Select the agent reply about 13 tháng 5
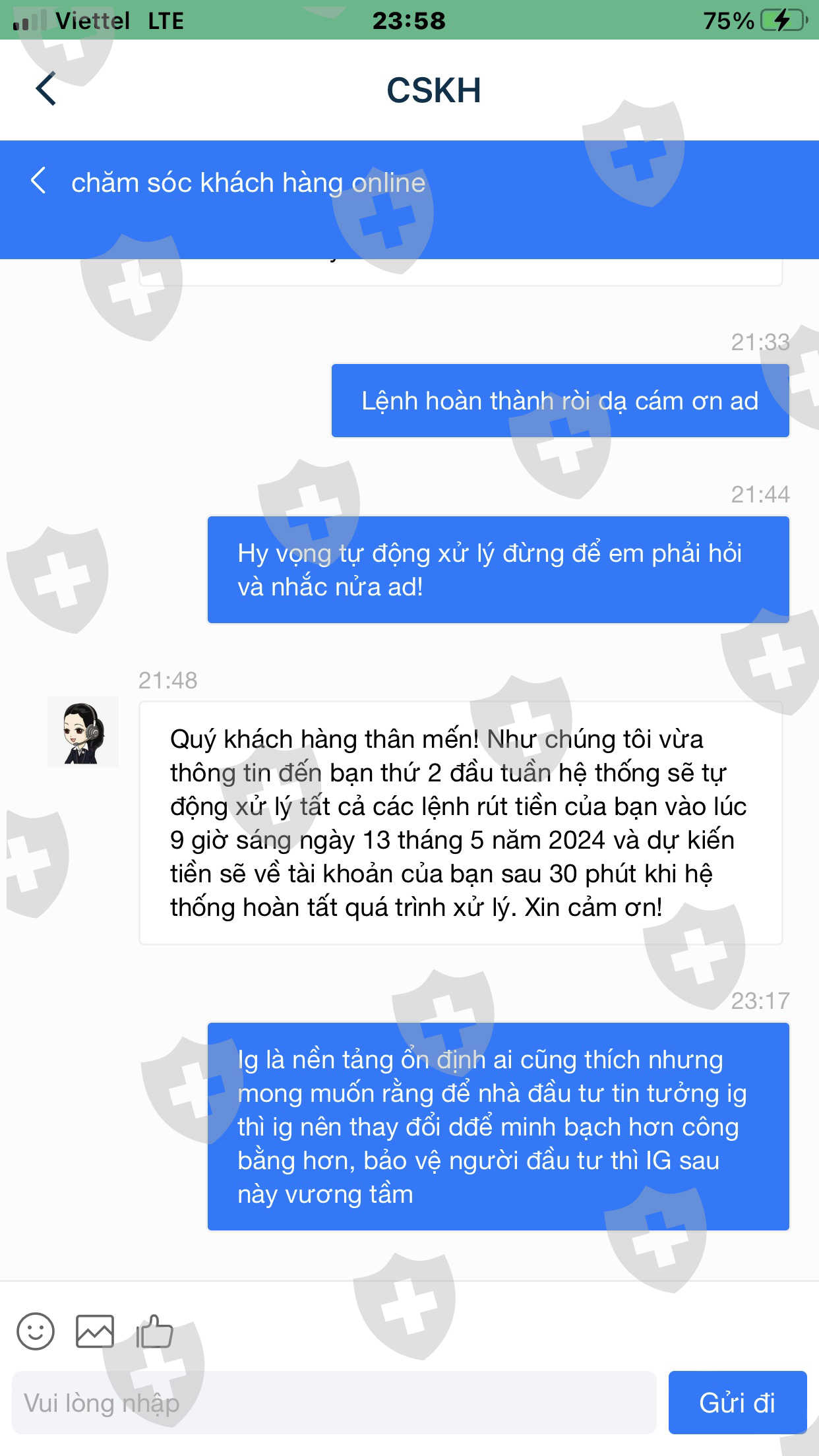Screen dimensions: 819x1456 click(460, 822)
